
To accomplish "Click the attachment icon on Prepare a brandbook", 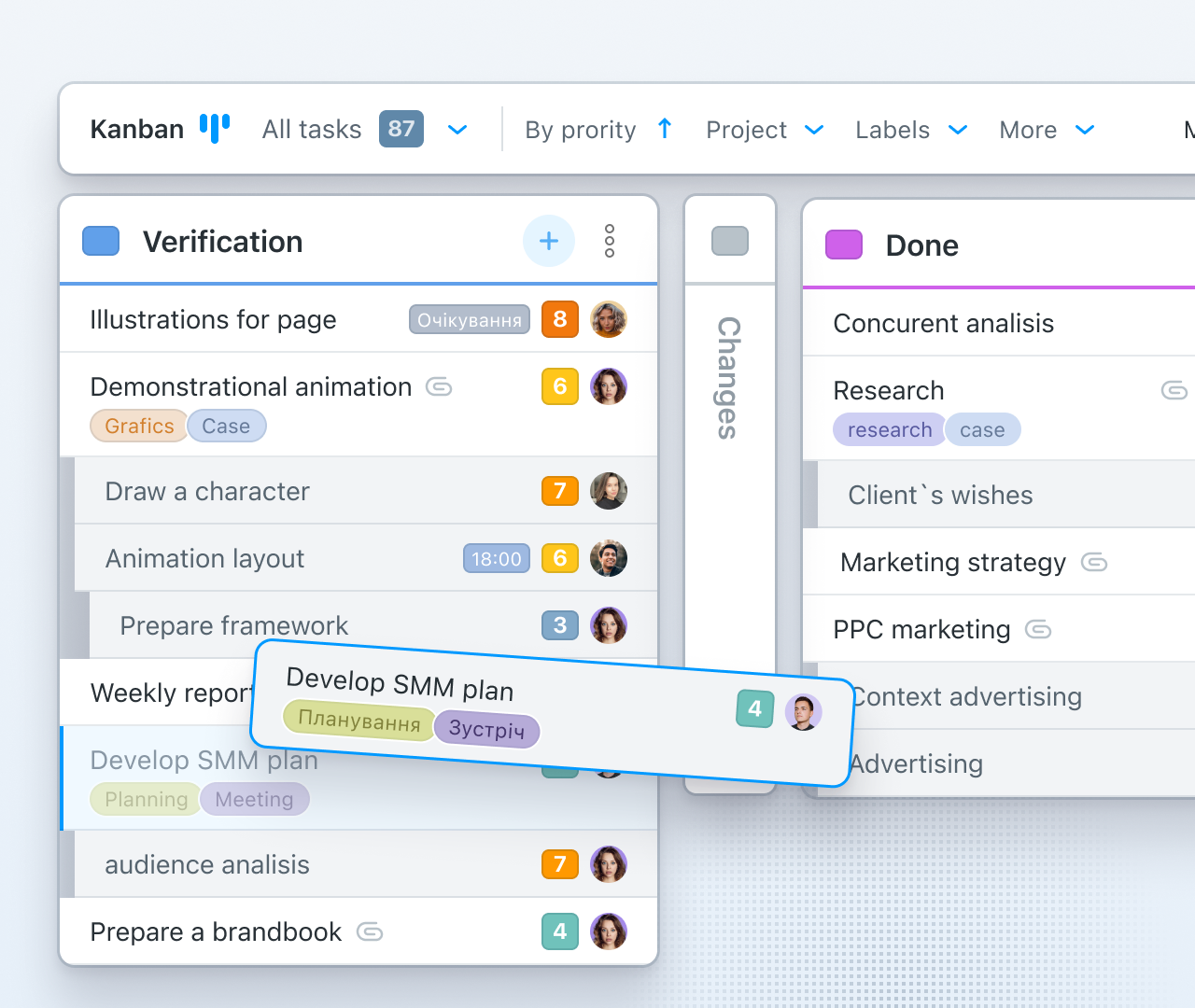I will pyautogui.click(x=370, y=931).
